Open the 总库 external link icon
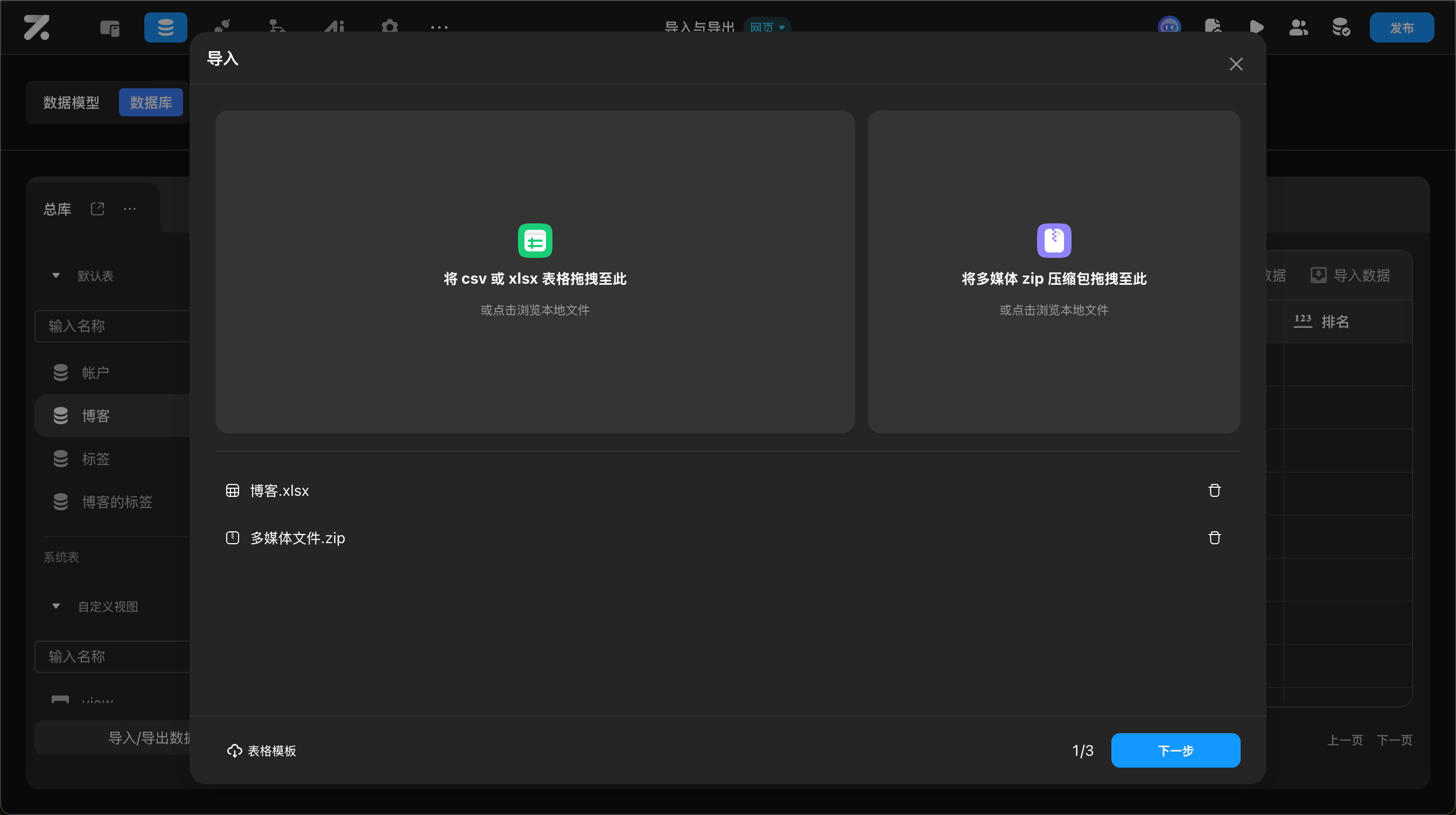This screenshot has height=815, width=1456. click(x=97, y=208)
